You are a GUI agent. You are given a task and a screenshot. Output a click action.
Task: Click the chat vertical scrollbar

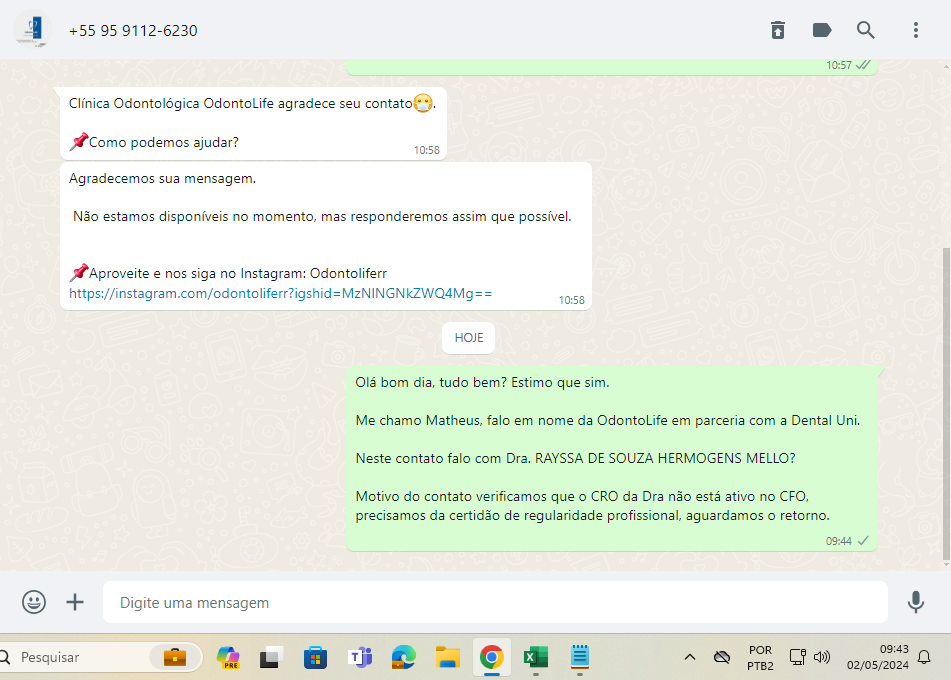point(946,403)
